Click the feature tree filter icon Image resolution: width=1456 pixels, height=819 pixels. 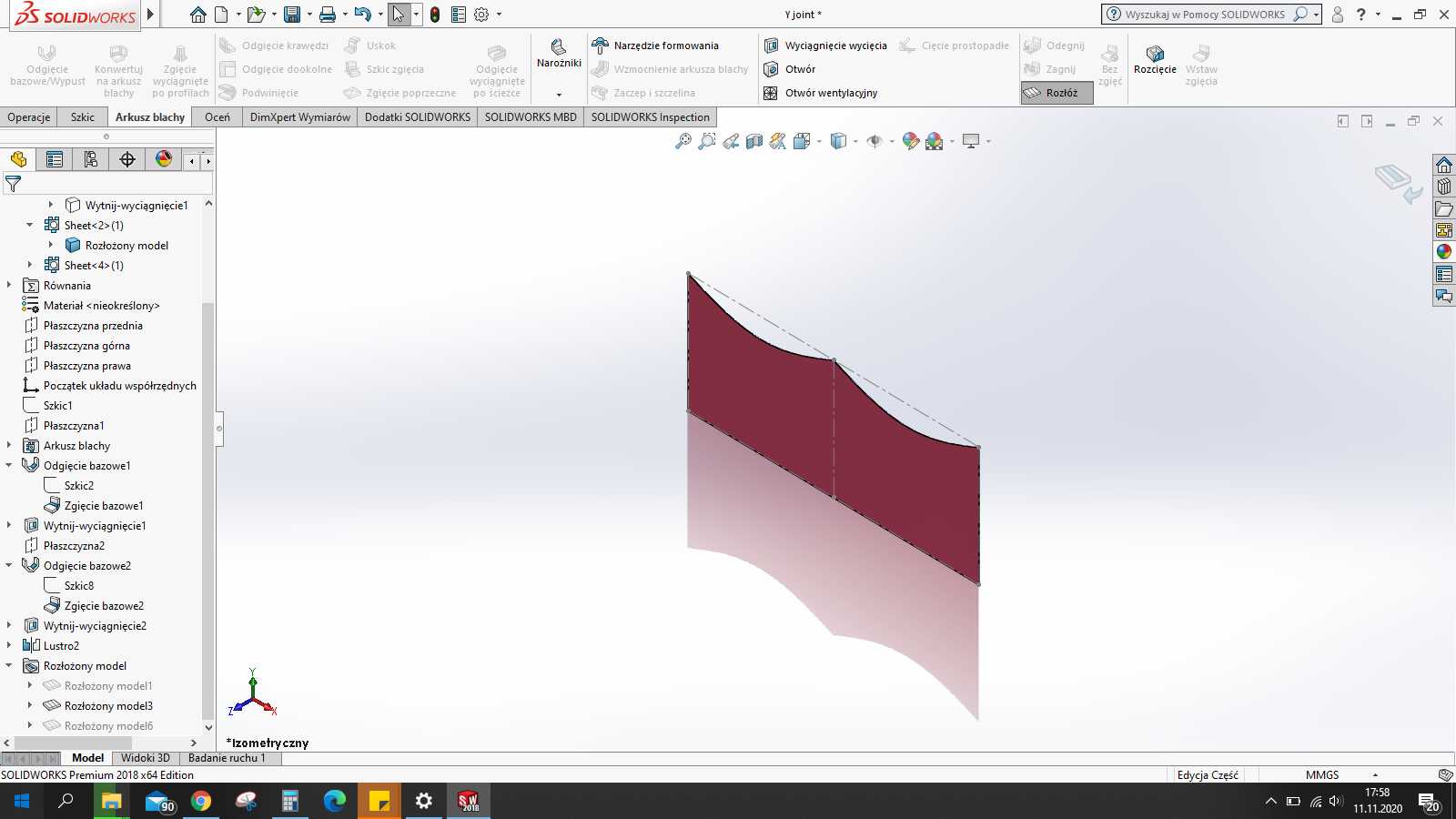tap(13, 184)
